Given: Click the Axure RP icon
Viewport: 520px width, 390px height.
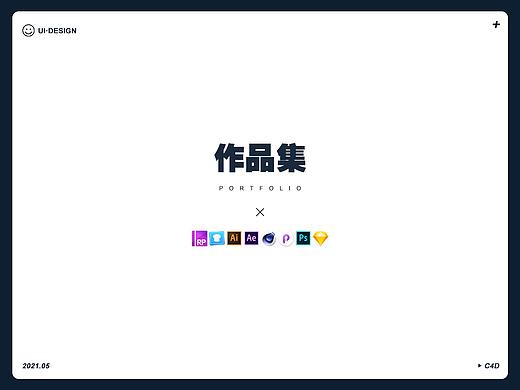Looking at the screenshot, I should pyautogui.click(x=200, y=239).
